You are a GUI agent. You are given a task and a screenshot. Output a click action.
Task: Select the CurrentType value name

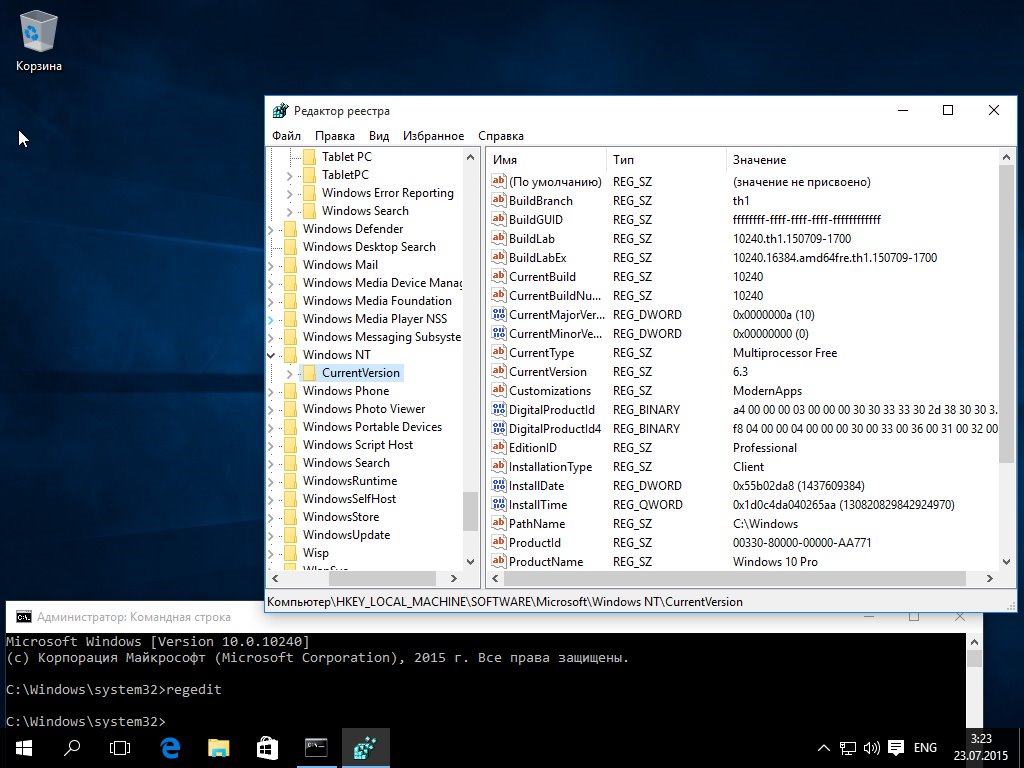pos(541,352)
